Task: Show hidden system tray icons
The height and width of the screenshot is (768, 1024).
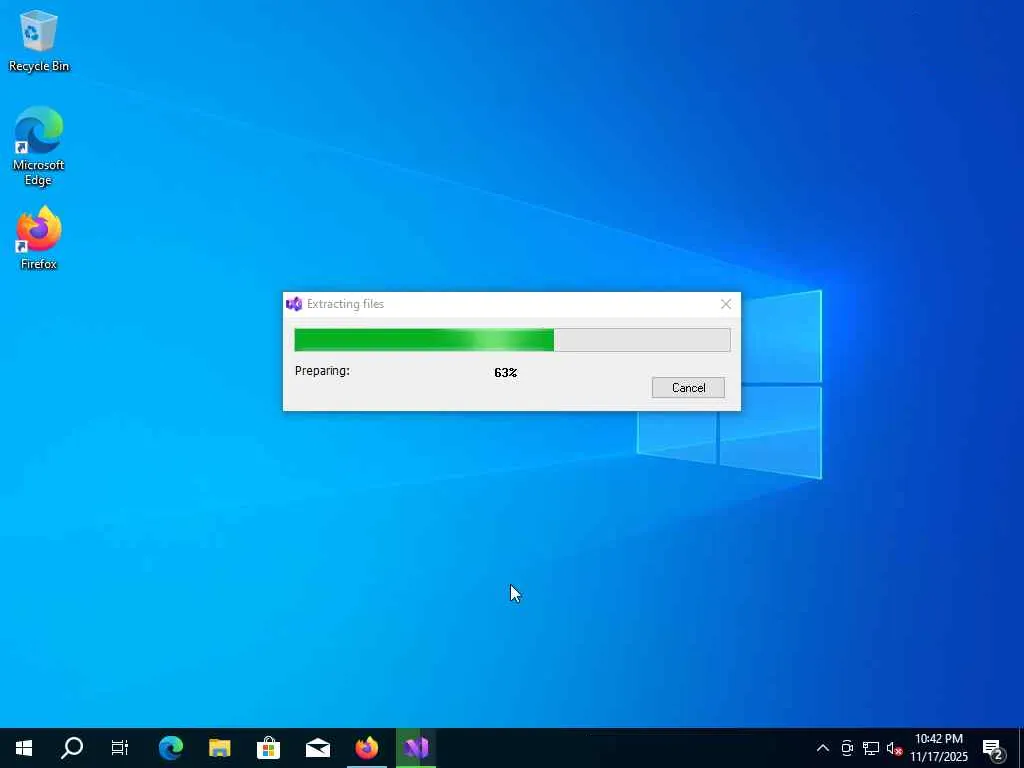Action: pos(823,748)
